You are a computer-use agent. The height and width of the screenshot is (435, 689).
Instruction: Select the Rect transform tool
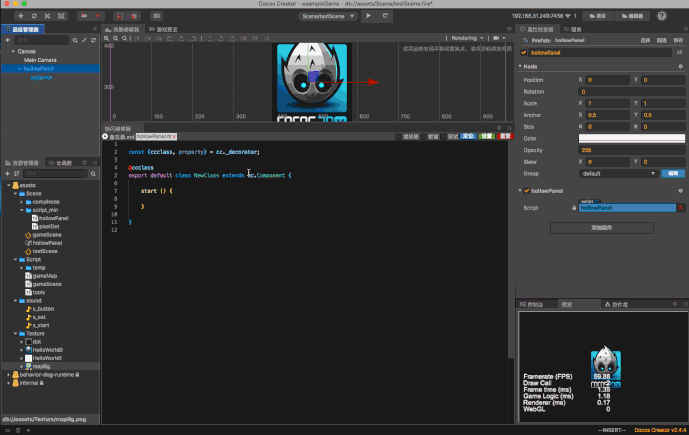[61, 16]
